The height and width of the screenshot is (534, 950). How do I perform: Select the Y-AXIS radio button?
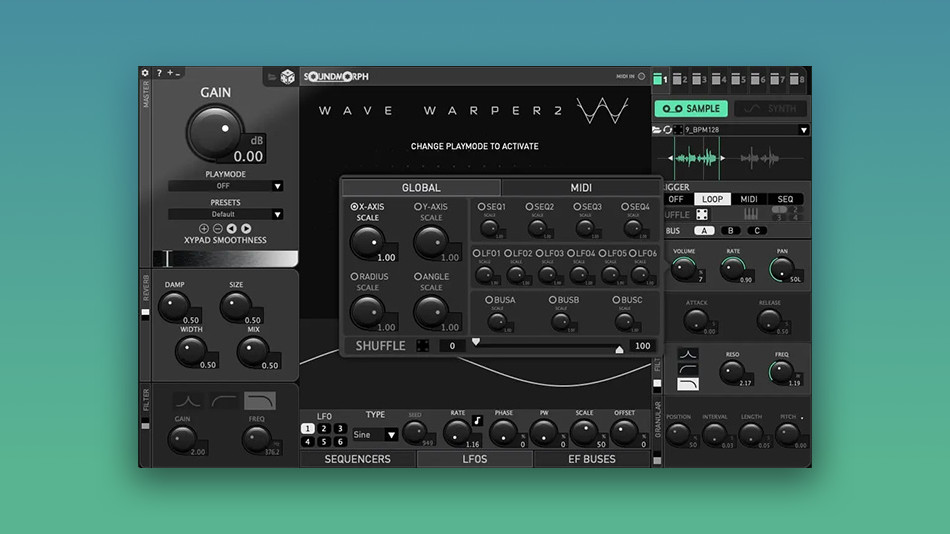pyautogui.click(x=418, y=207)
